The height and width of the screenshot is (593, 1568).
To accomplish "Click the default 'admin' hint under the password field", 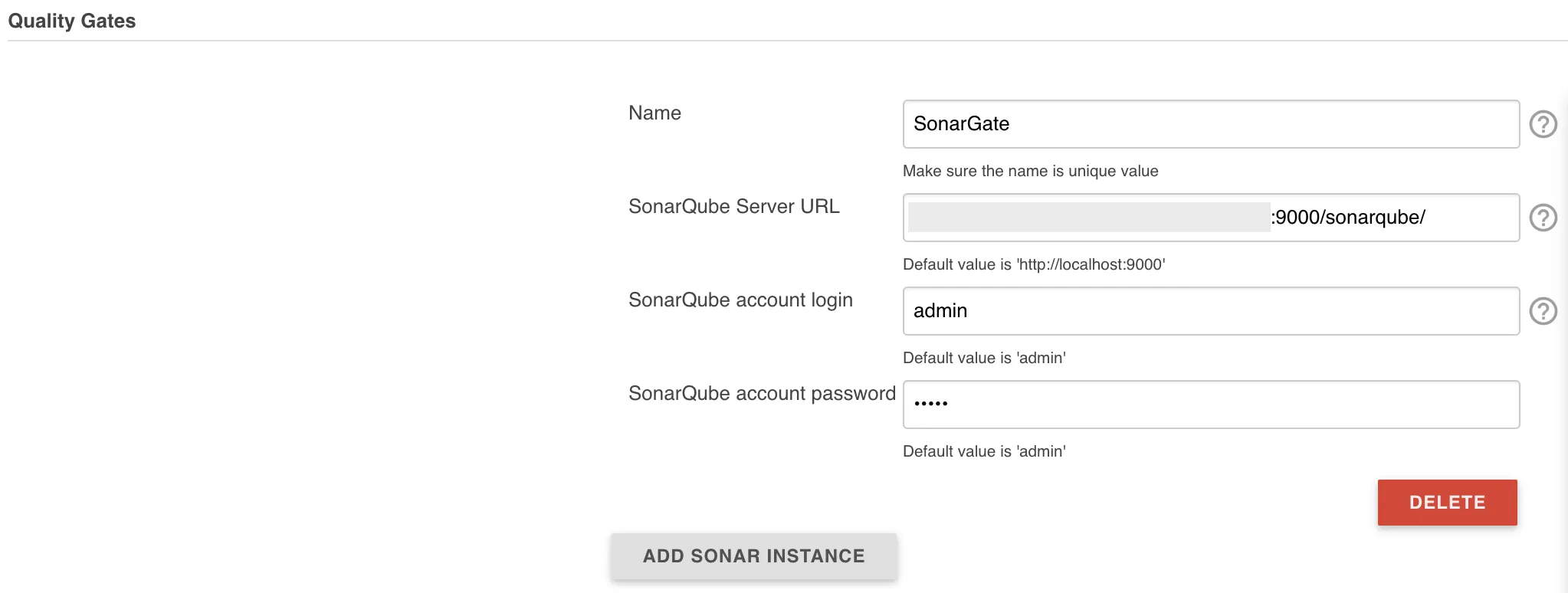I will pyautogui.click(x=984, y=451).
